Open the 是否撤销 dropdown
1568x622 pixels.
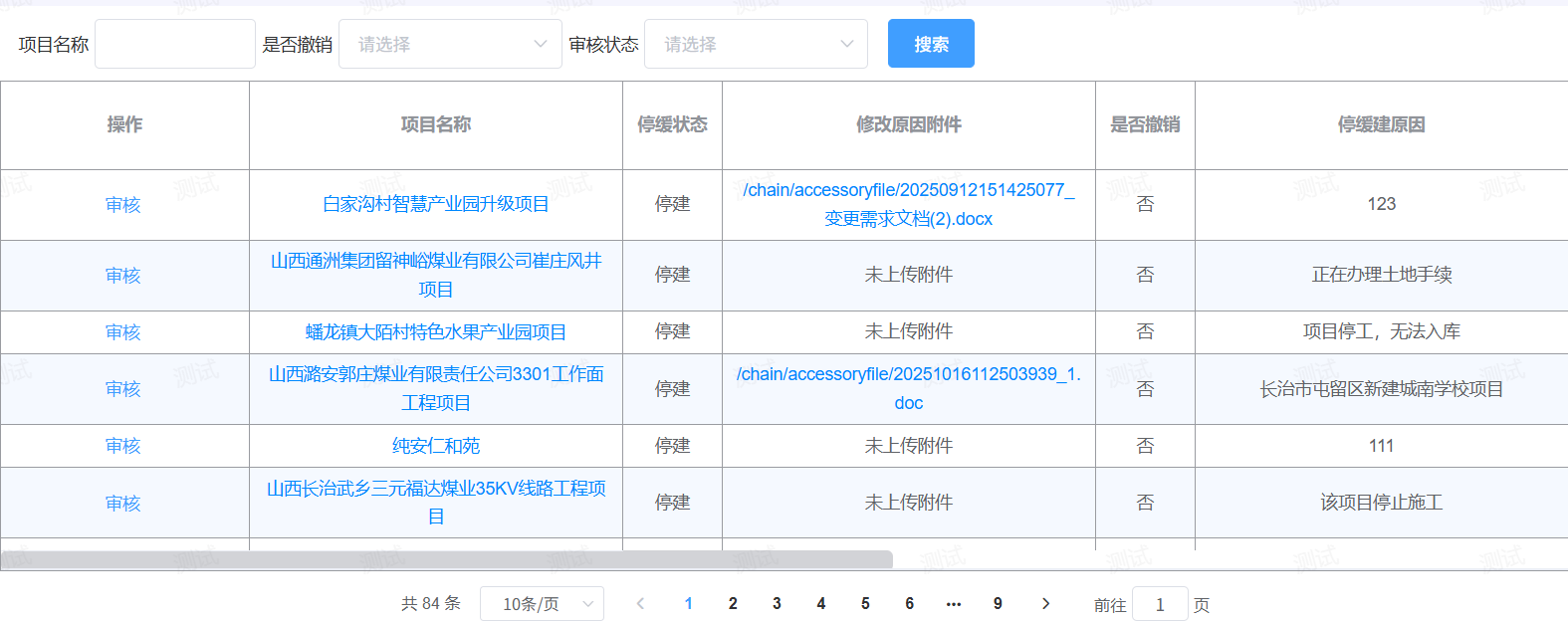[450, 45]
